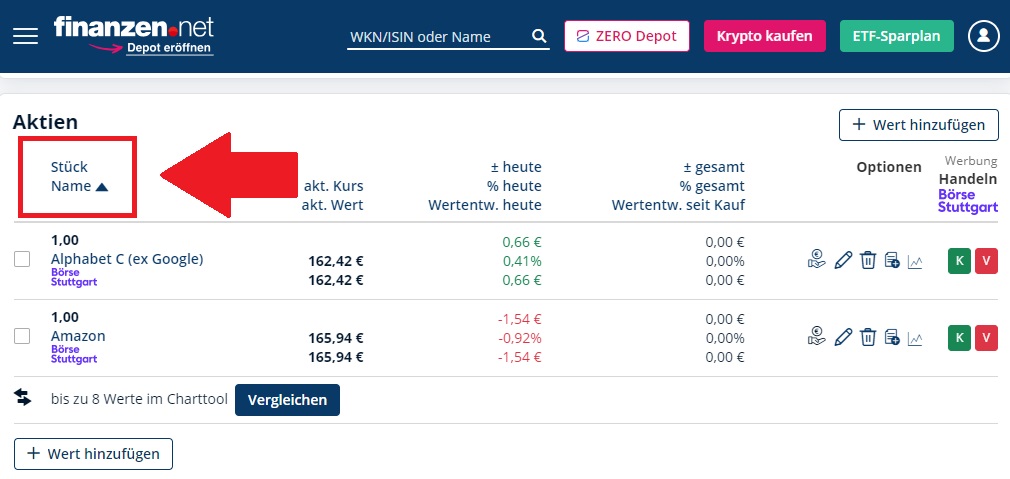This screenshot has height=479, width=1010.
Task: Click Börse Stuttgart label under Alphabet C
Action: coord(74,277)
